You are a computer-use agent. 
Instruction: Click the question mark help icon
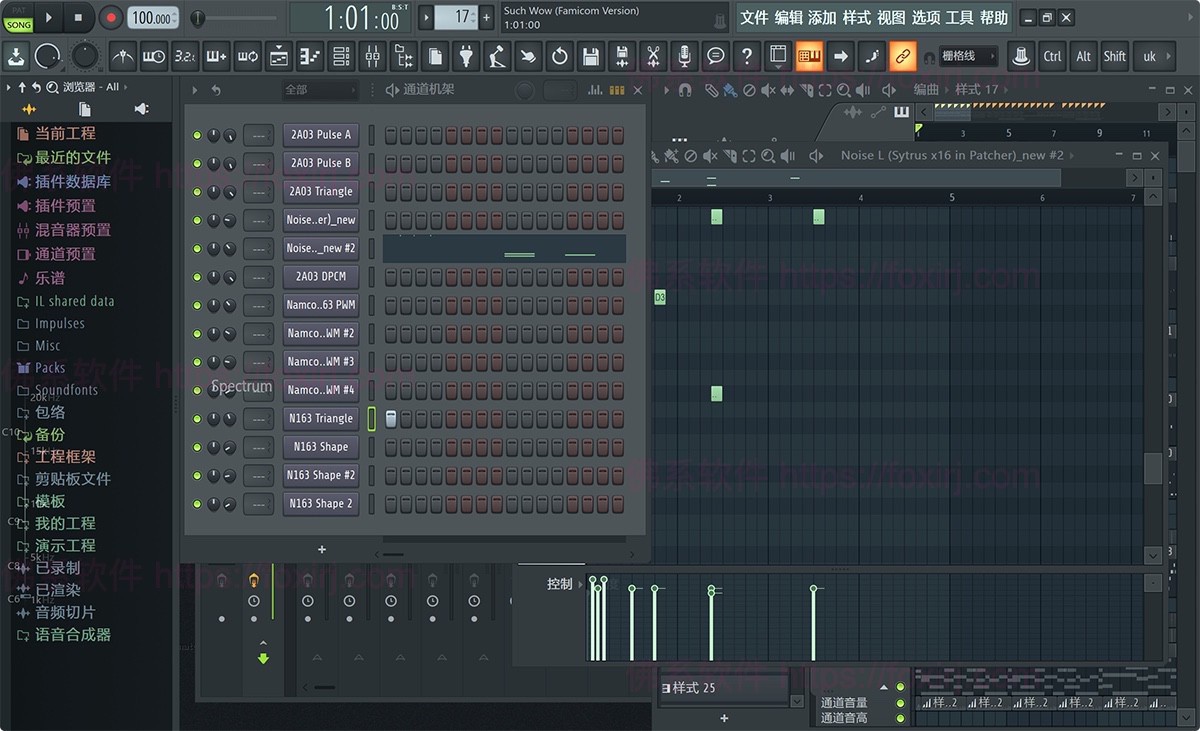pos(746,57)
